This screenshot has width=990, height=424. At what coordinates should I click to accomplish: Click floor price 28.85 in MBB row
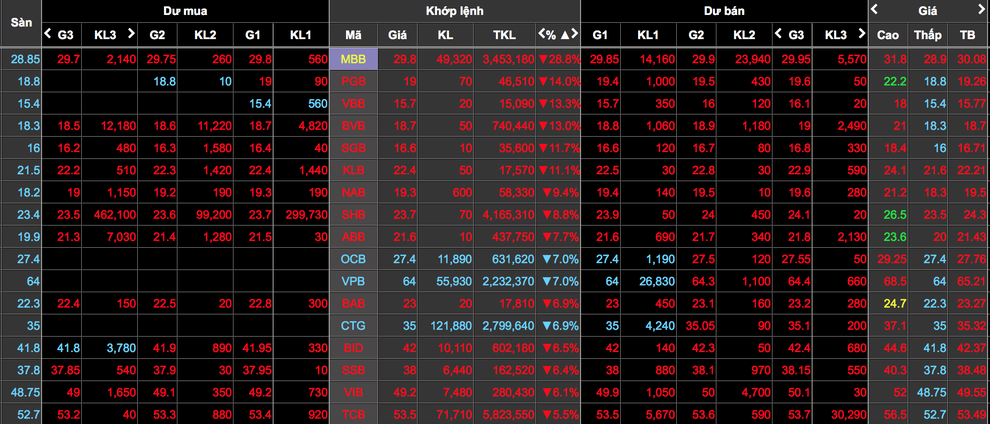point(25,59)
